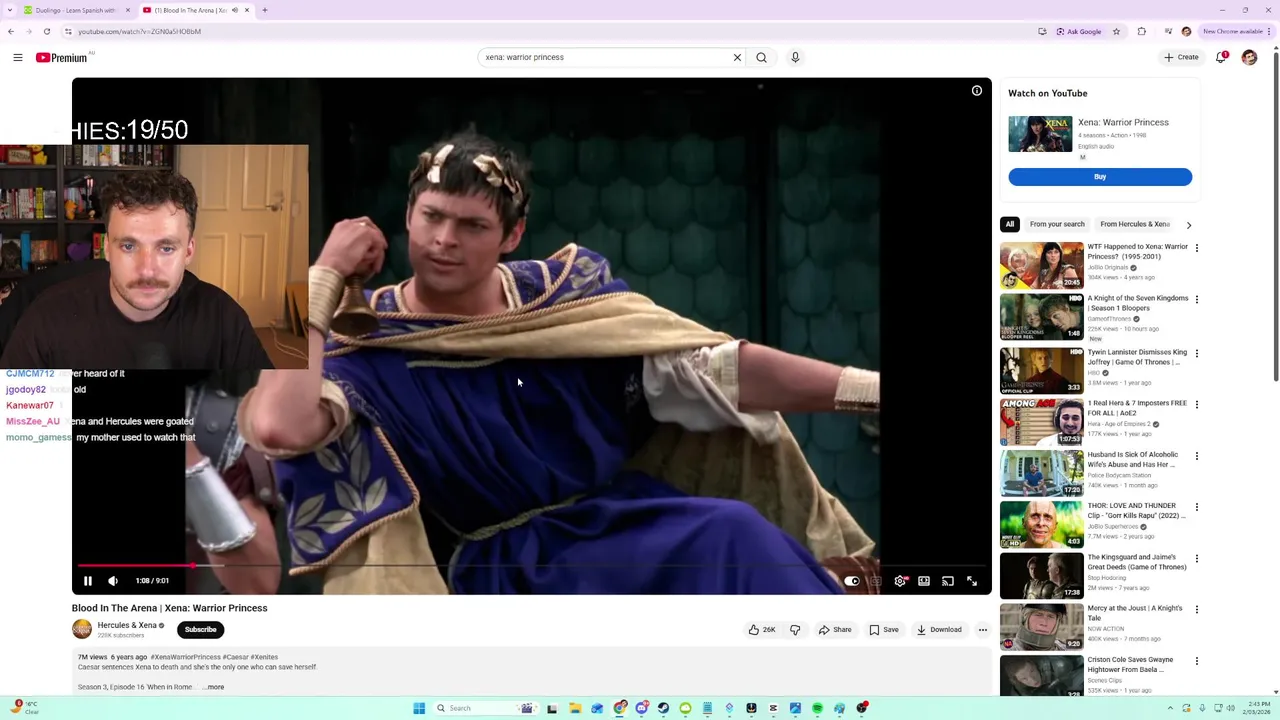Open Among Us 1 Real Hera thumbnail
Image resolution: width=1280 pixels, height=720 pixels.
pyautogui.click(x=1042, y=421)
